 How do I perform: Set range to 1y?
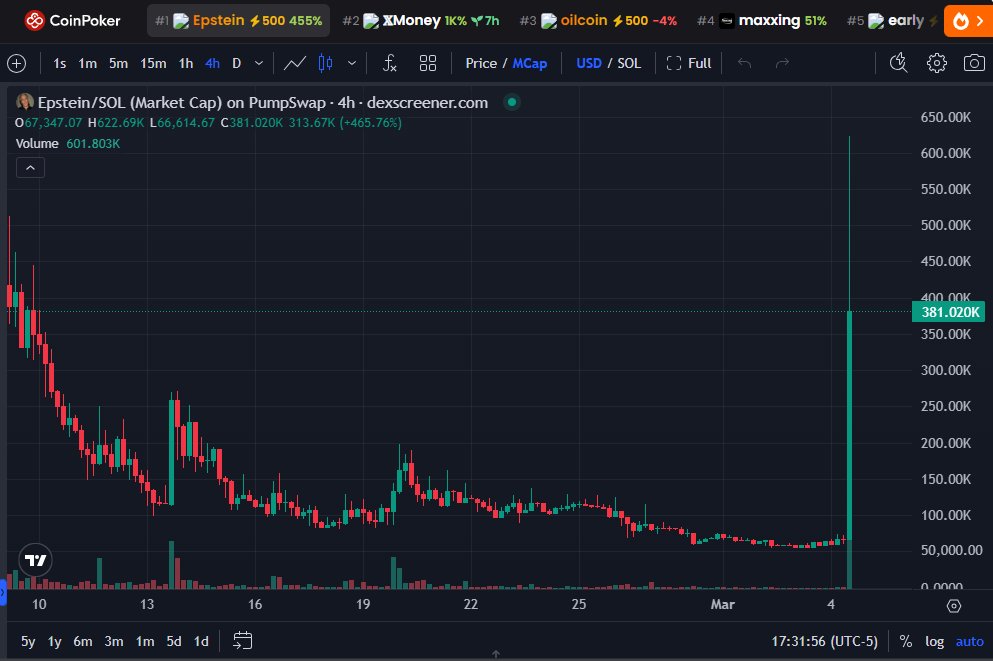click(54, 641)
